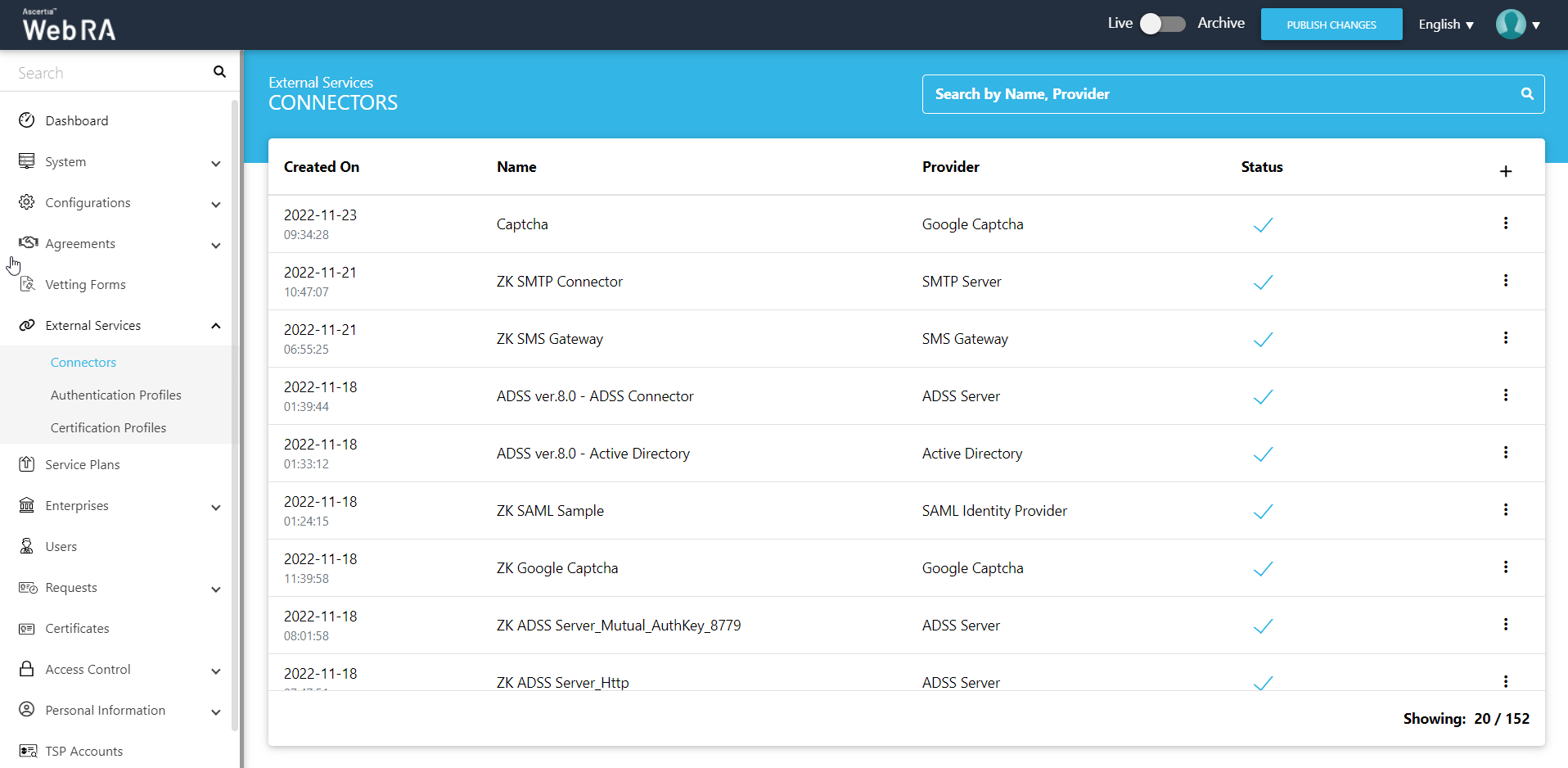Expand the Enterprises menu chevron
This screenshot has height=768, width=1568.
215,507
